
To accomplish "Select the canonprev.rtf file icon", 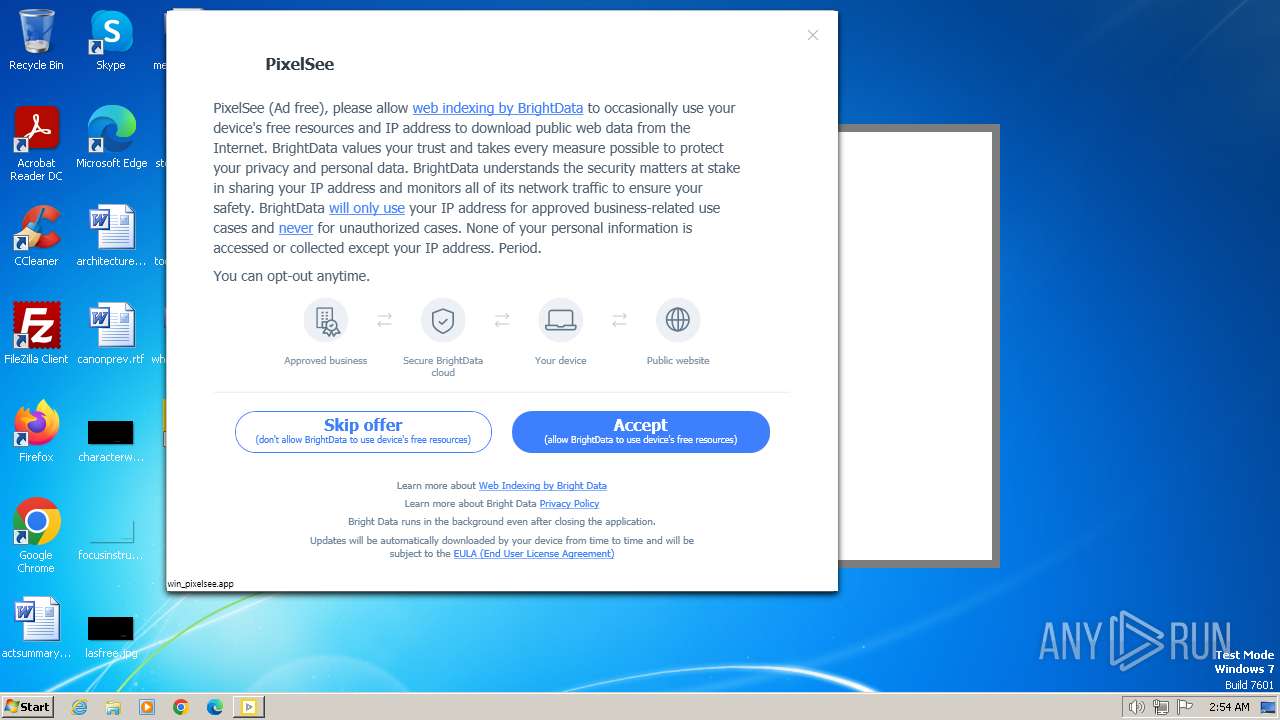I will point(111,334).
